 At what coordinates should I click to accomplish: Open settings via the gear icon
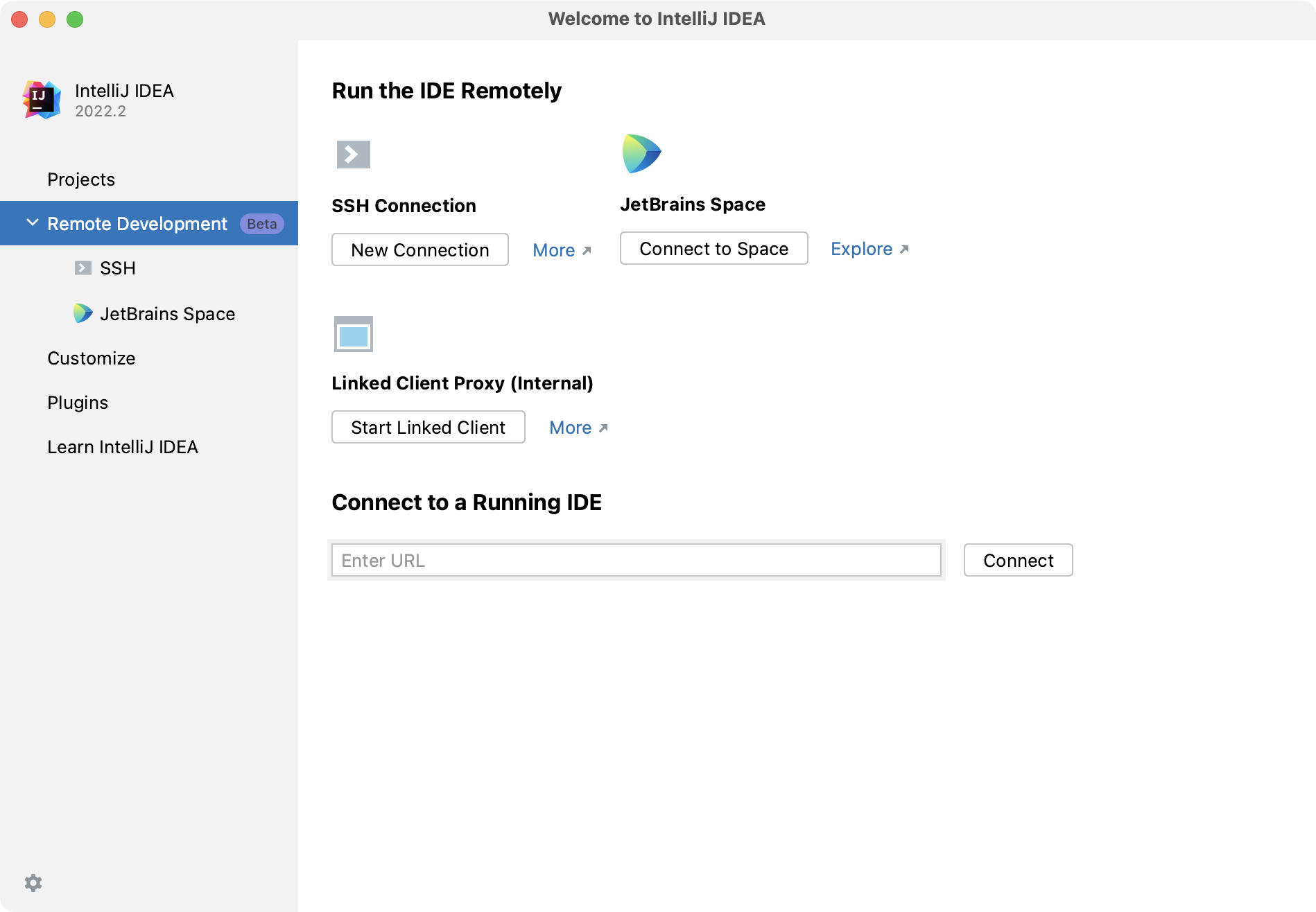33,882
